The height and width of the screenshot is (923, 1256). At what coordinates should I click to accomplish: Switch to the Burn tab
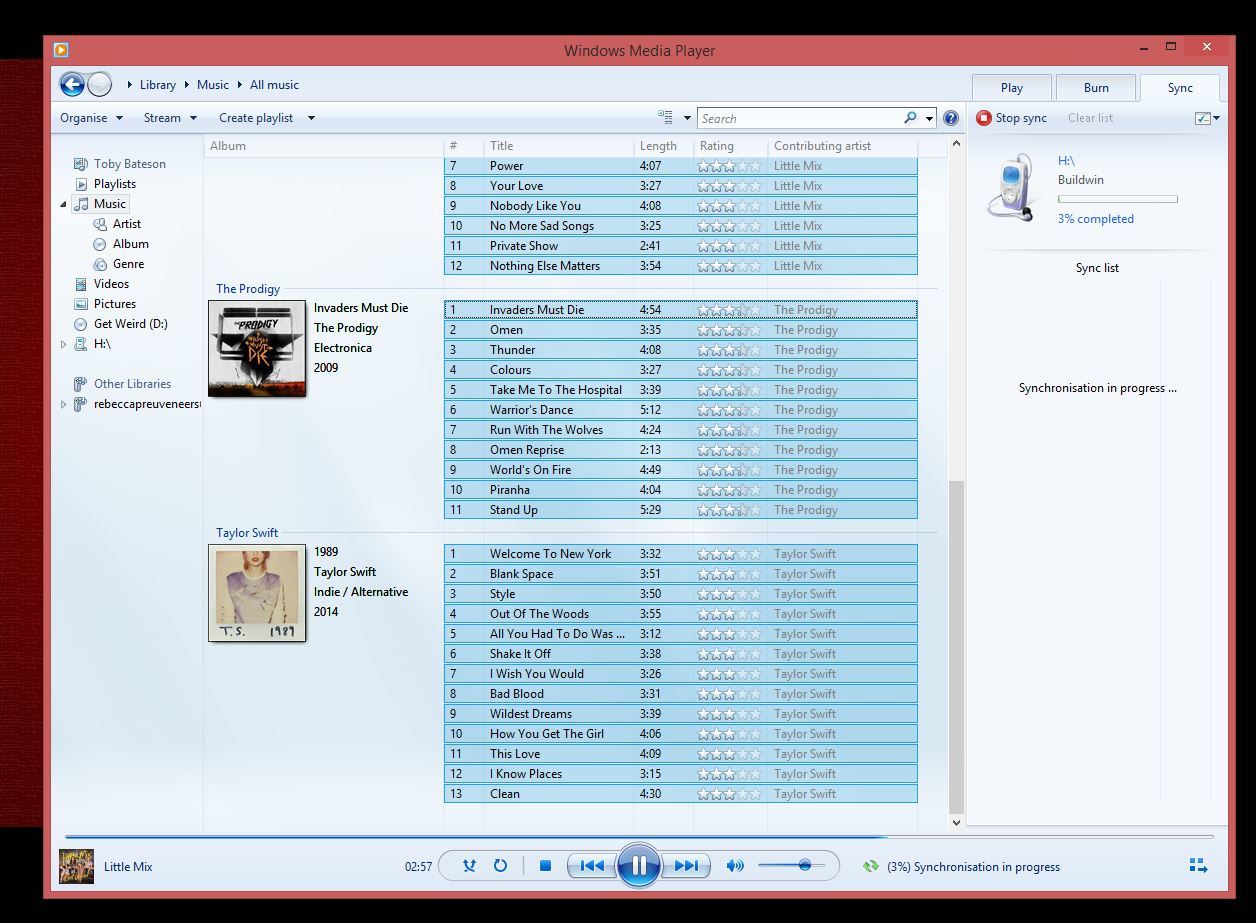pos(1096,88)
